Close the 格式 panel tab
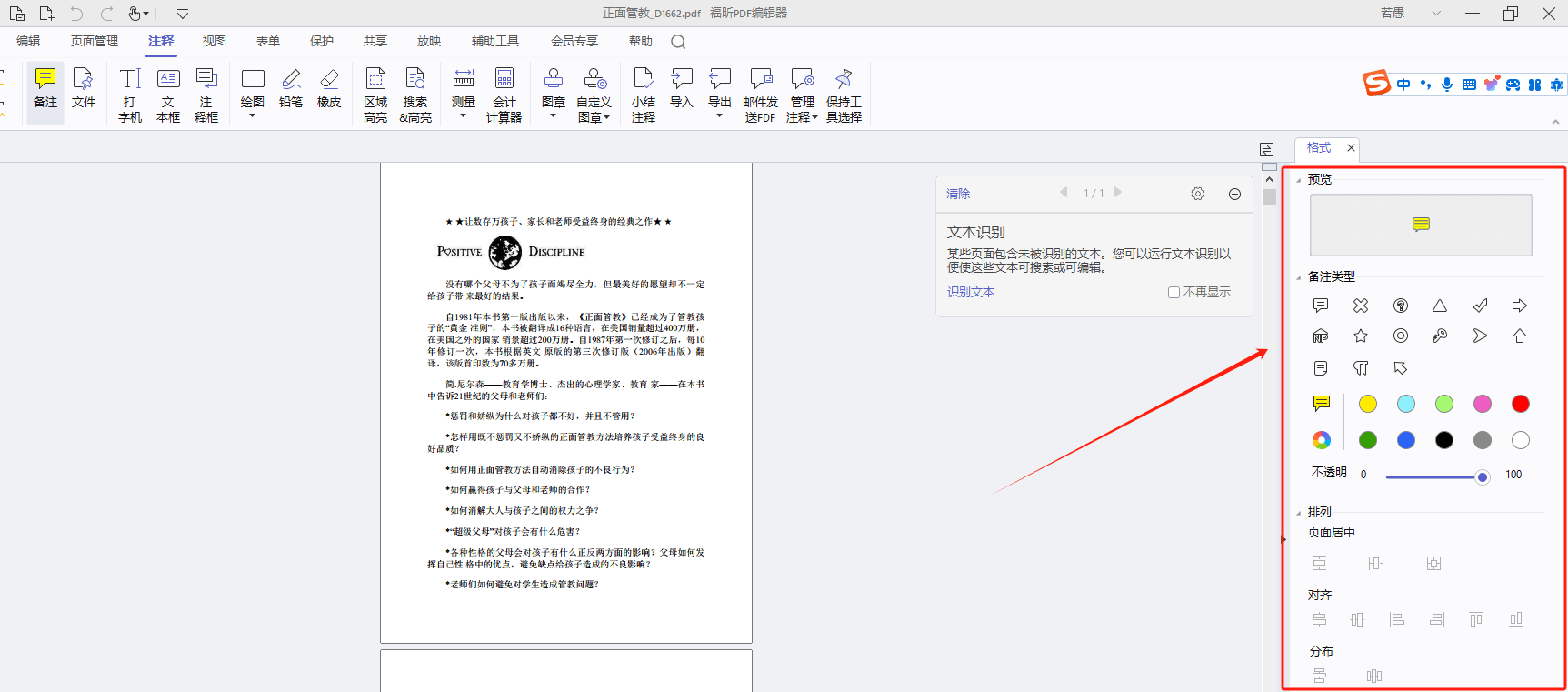Image resolution: width=1568 pixels, height=692 pixels. click(x=1351, y=147)
